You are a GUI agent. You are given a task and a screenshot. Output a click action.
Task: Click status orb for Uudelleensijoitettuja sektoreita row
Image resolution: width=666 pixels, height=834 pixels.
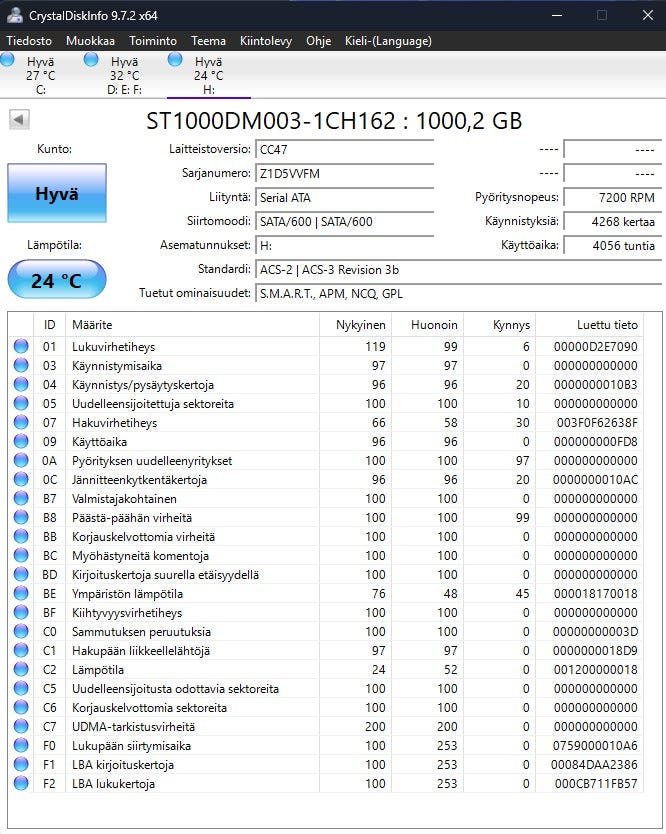21,403
